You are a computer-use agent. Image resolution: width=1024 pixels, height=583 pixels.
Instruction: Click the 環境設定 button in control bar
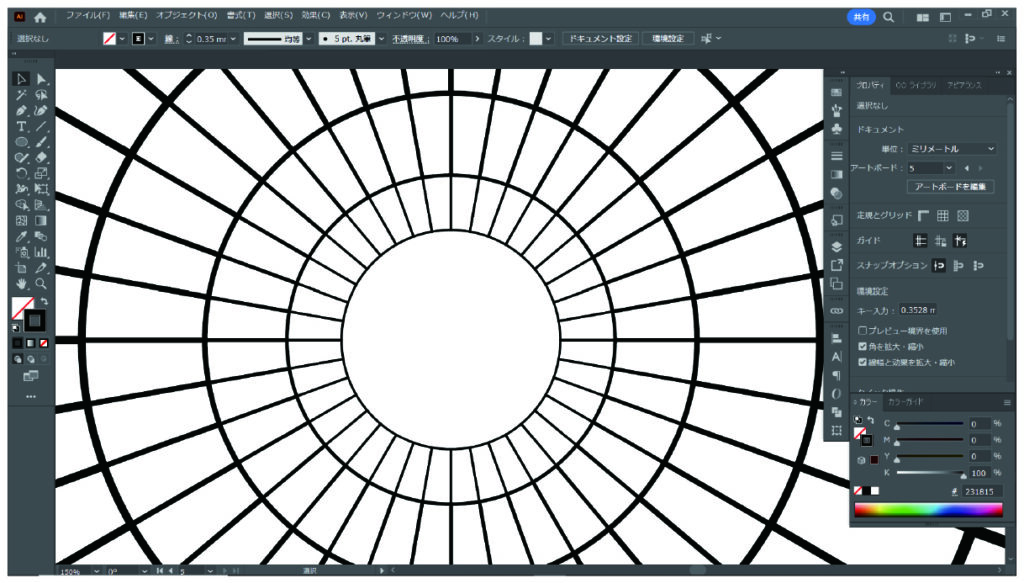pos(667,39)
